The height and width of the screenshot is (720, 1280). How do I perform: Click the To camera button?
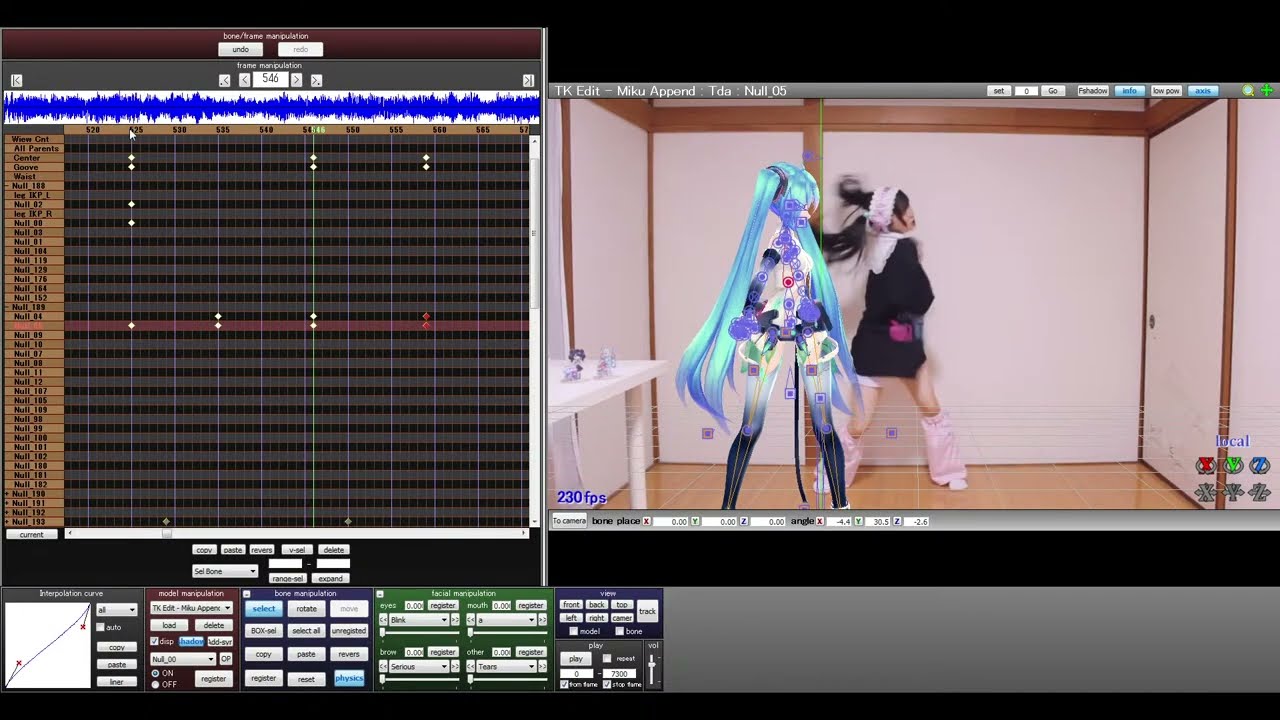coord(570,521)
